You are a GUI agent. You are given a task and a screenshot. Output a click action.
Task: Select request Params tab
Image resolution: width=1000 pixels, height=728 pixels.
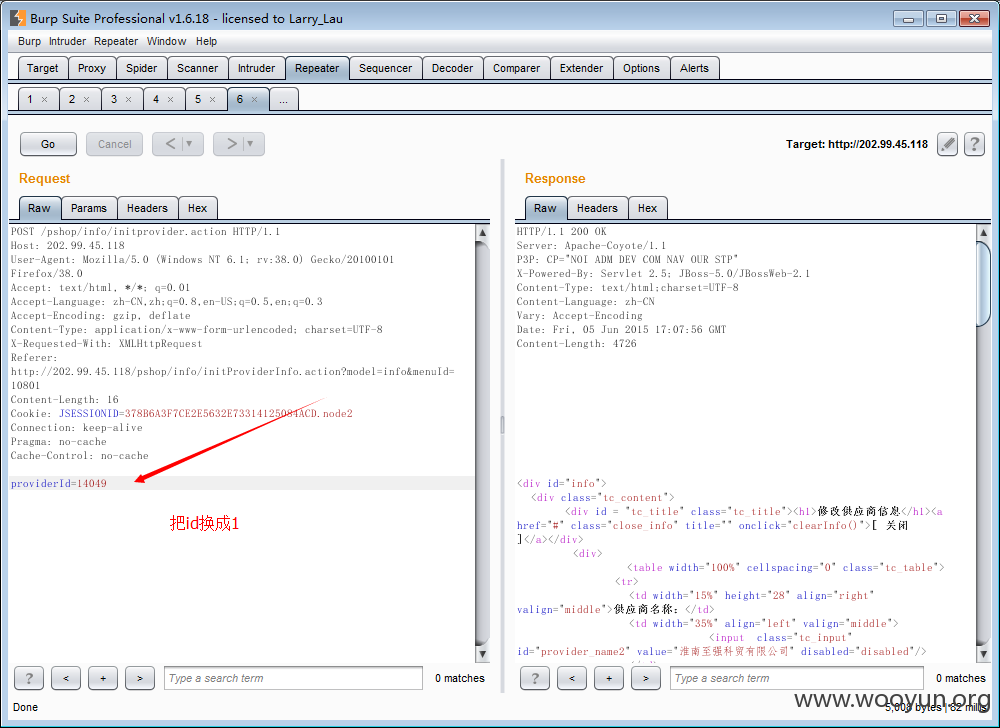point(89,208)
